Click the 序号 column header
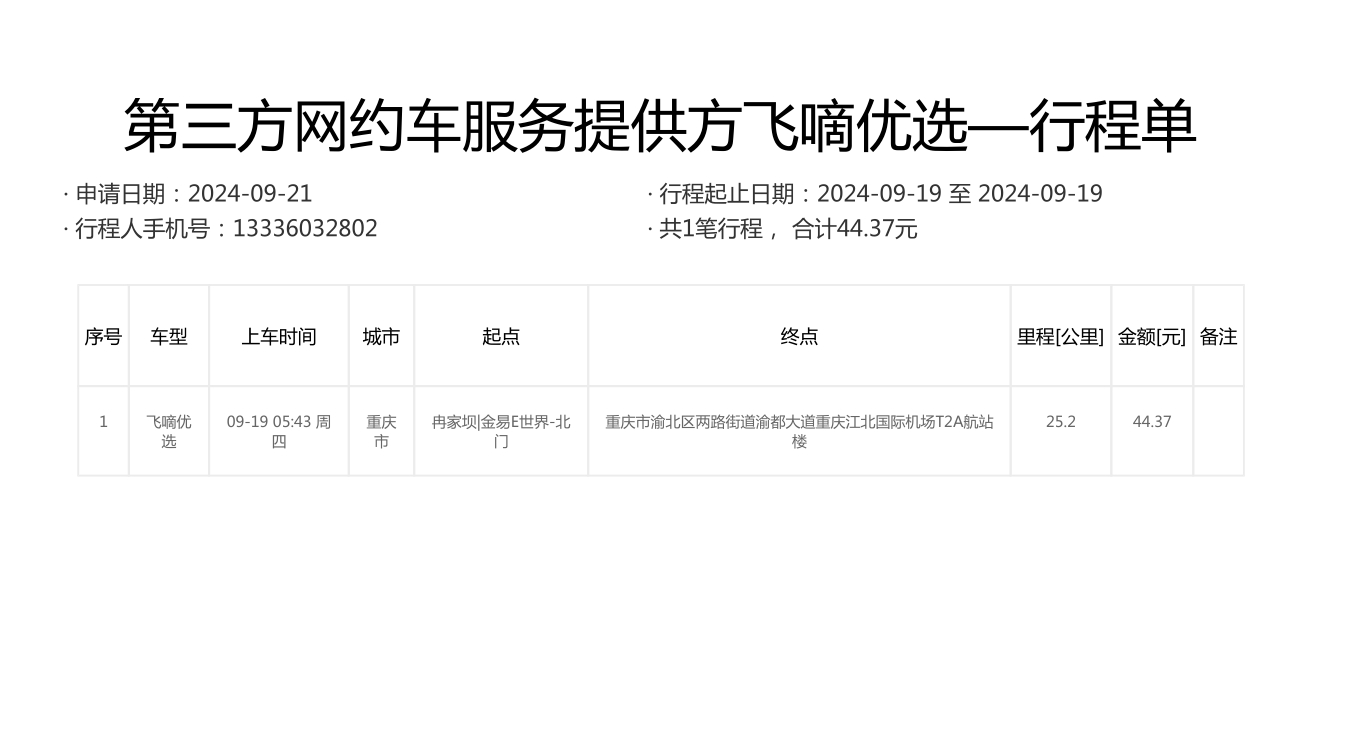 [103, 337]
